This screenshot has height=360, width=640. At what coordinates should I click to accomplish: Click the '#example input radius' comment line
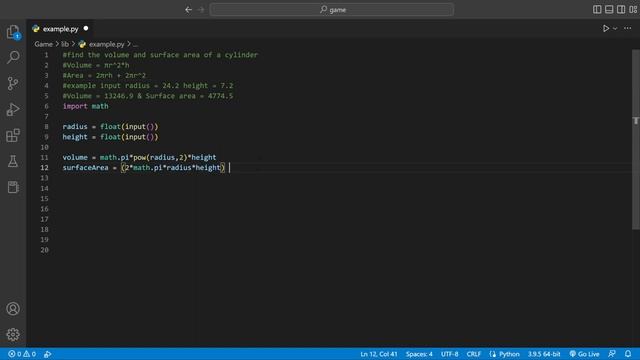point(148,86)
